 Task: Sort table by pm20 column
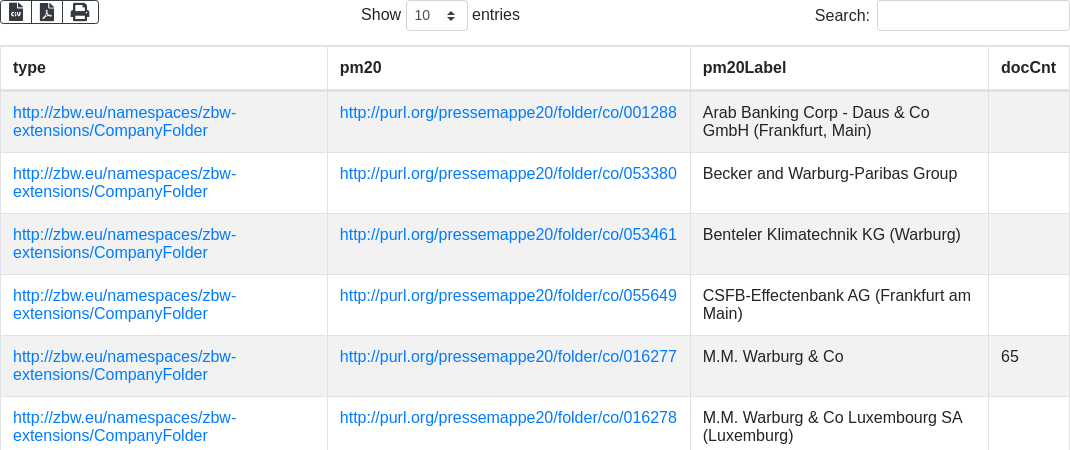(x=361, y=68)
